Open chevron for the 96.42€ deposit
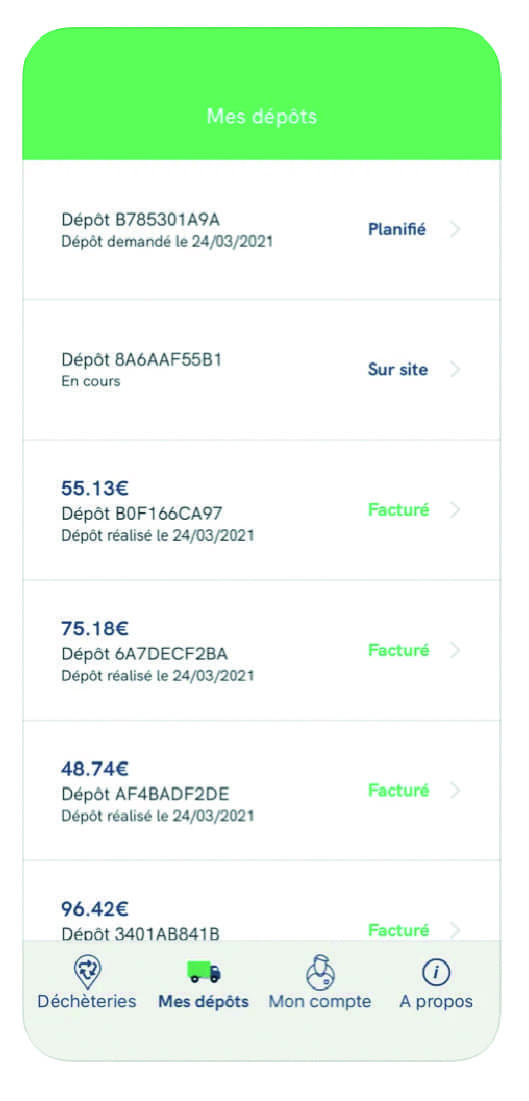This screenshot has width=529, height=1101. coord(455,930)
